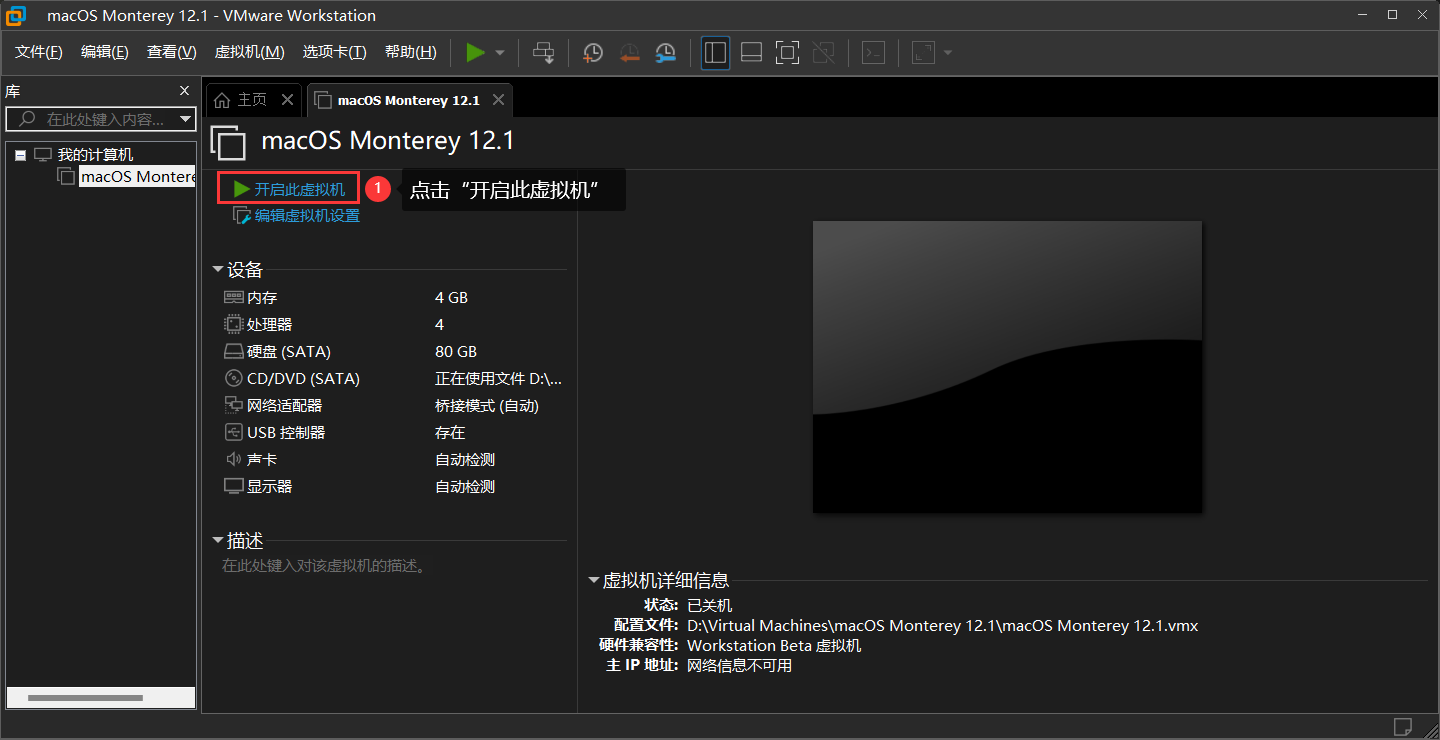The height and width of the screenshot is (740, 1440).
Task: Toggle the library sidebar view icon
Action: [x=715, y=52]
